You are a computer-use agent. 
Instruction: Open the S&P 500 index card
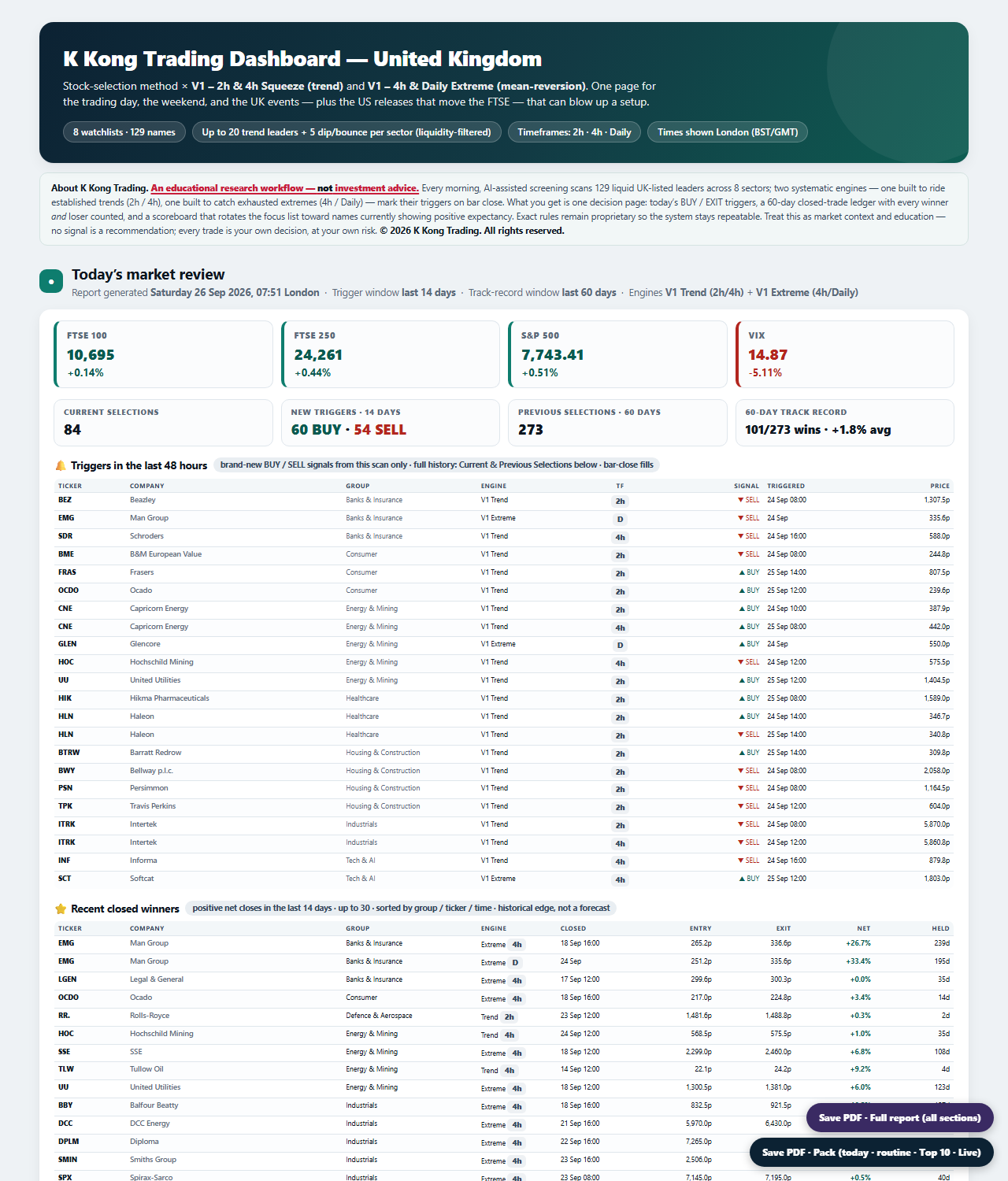(x=617, y=354)
